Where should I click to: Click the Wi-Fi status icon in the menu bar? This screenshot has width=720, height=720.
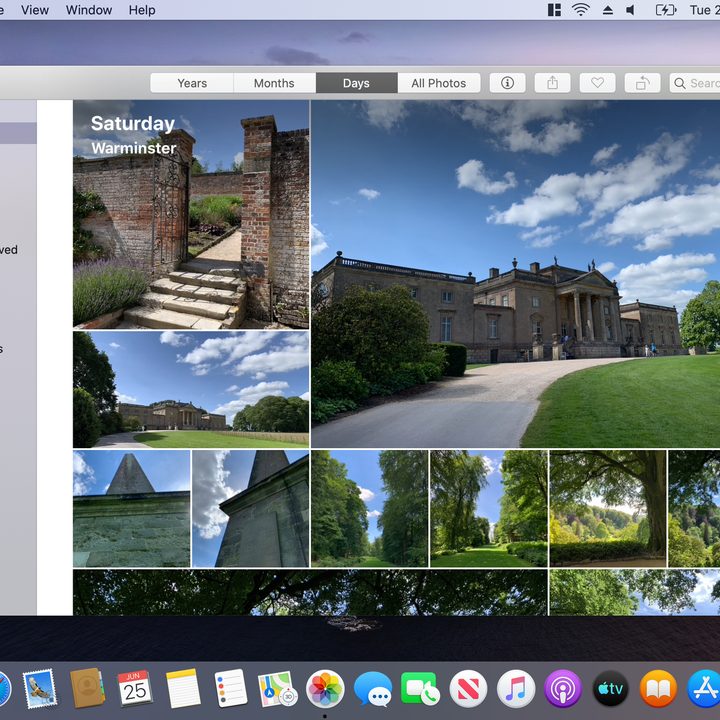click(x=581, y=10)
